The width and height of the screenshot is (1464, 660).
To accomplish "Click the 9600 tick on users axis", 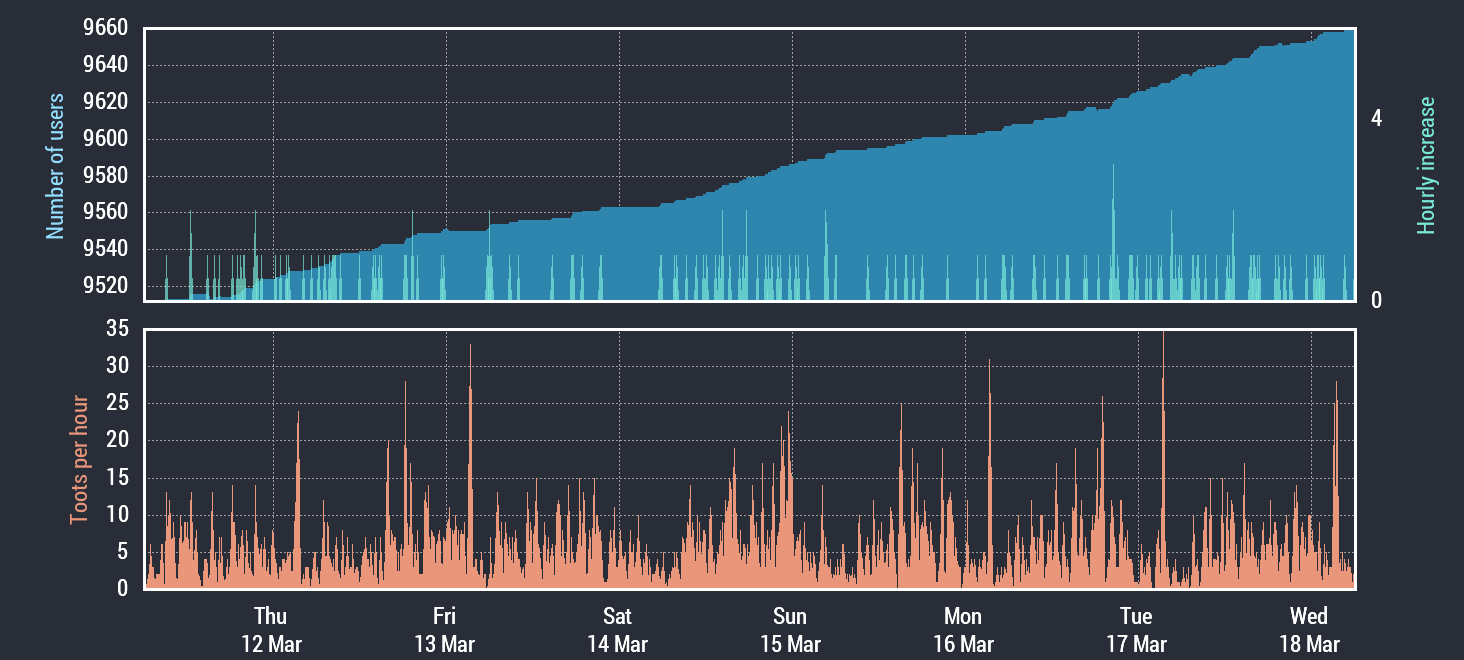I will click(105, 139).
